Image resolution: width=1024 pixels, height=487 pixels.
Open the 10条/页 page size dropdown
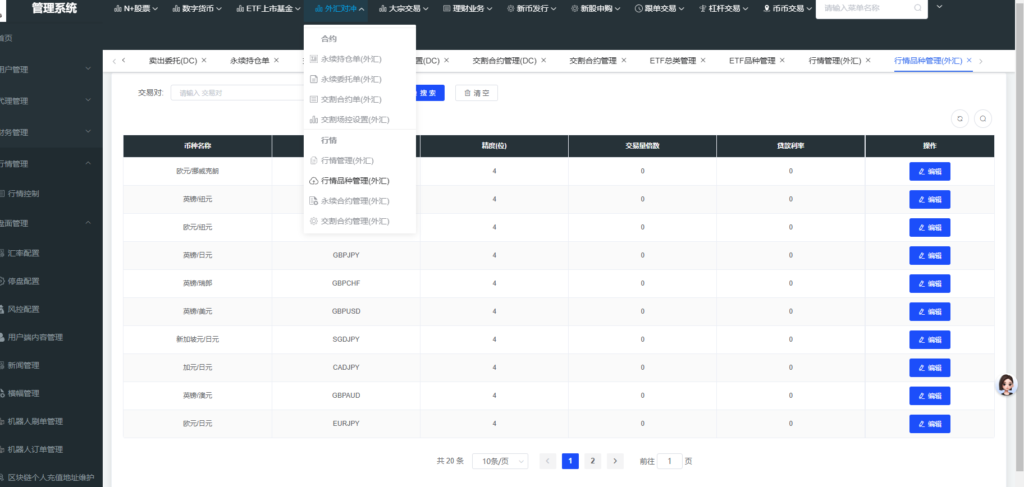click(x=500, y=461)
